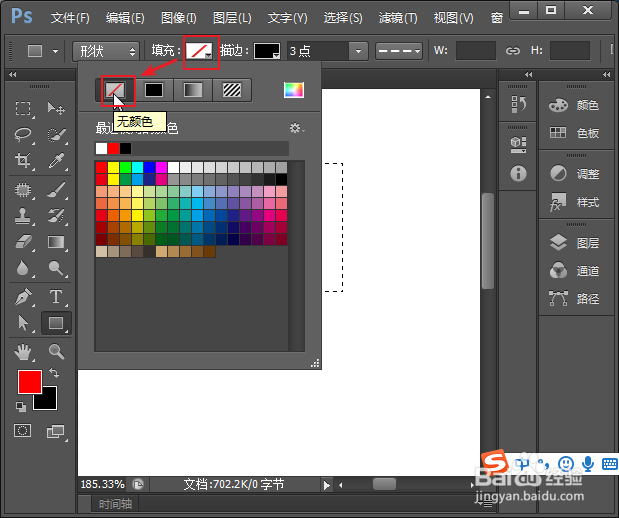Set fill type to Pattern
This screenshot has width=619, height=518.
[232, 90]
